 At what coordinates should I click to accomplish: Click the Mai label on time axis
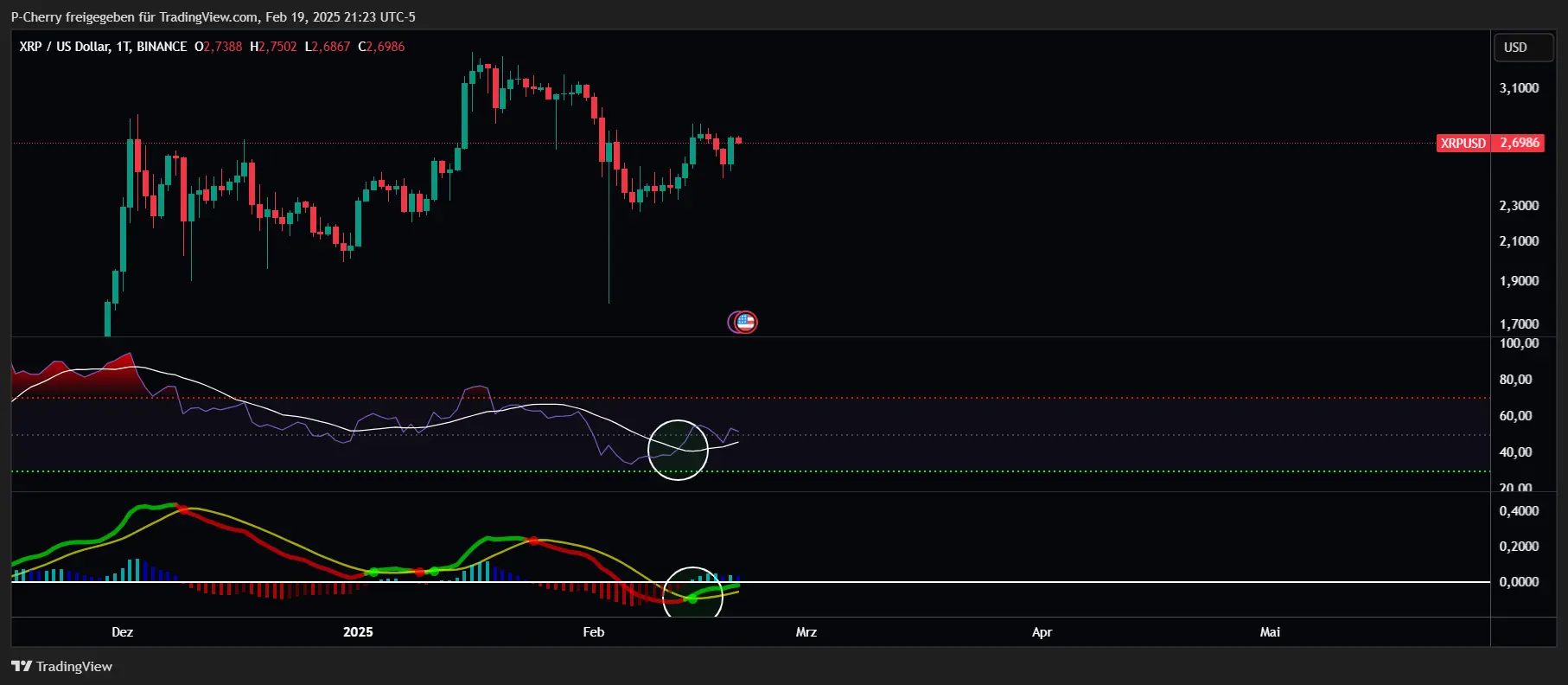(x=1270, y=632)
